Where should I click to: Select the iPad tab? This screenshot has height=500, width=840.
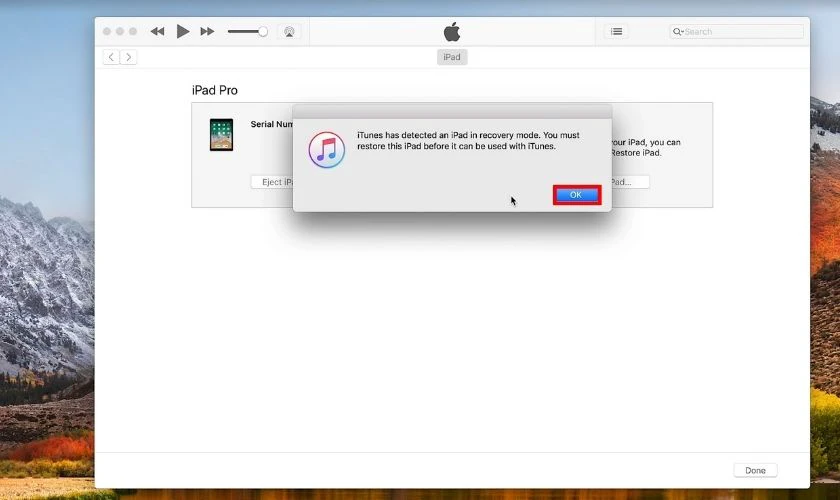[x=452, y=57]
